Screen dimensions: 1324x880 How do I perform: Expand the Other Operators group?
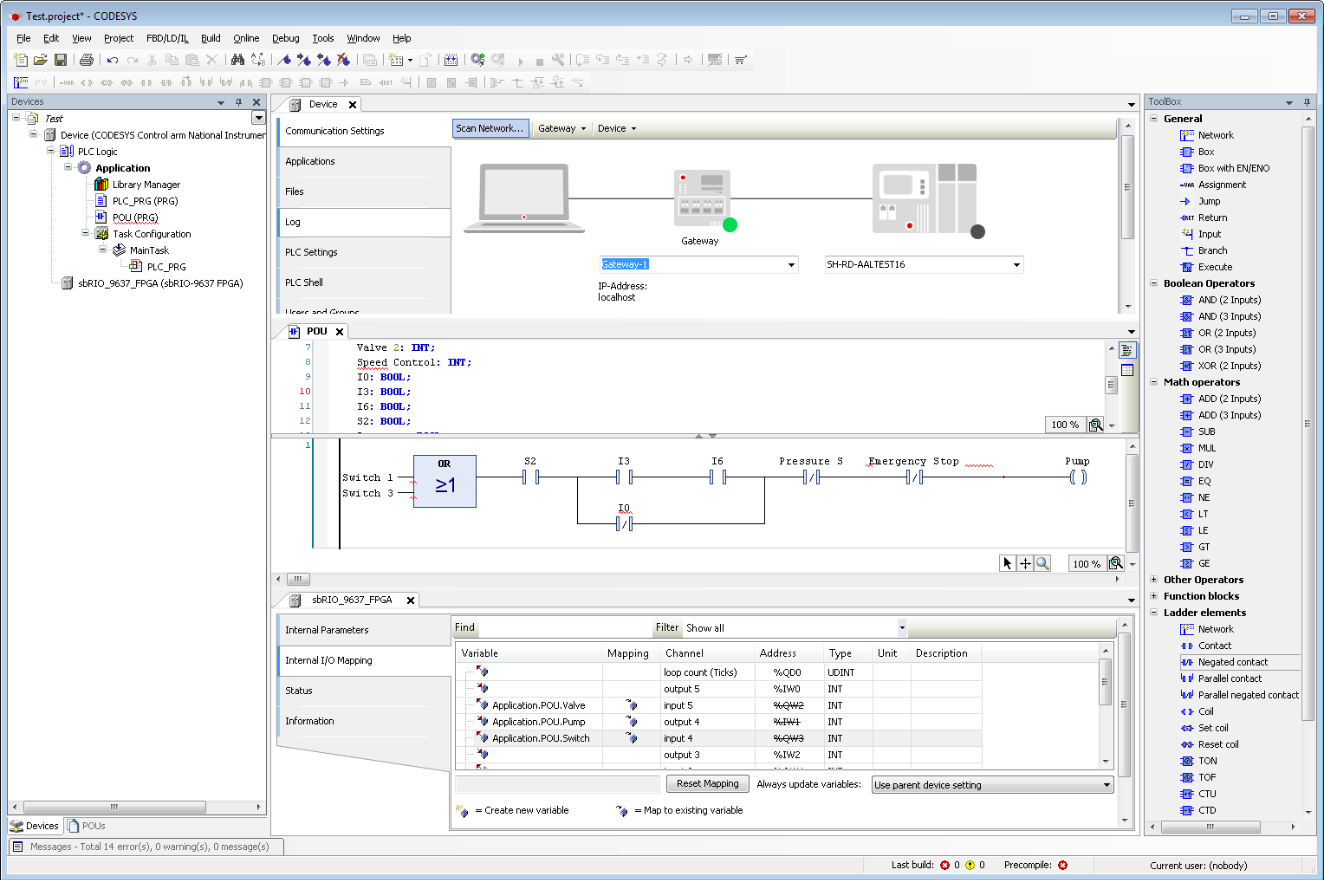(1154, 580)
